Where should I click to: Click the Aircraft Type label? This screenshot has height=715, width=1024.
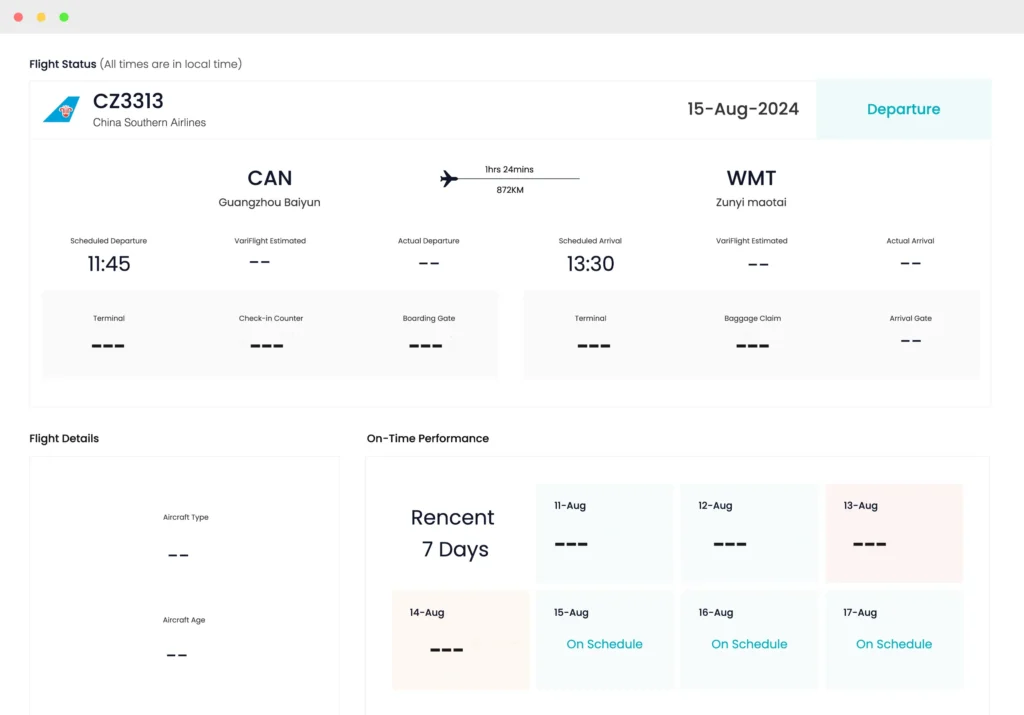tap(185, 517)
